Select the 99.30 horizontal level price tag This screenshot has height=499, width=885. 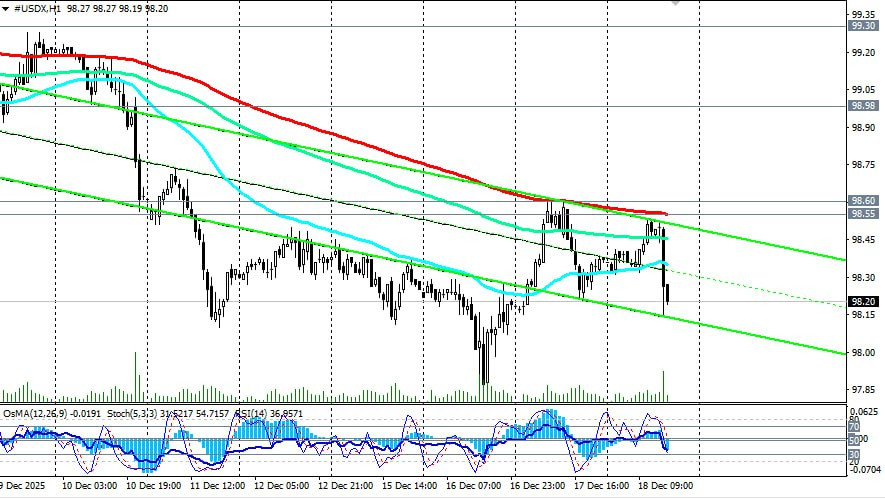click(x=864, y=26)
